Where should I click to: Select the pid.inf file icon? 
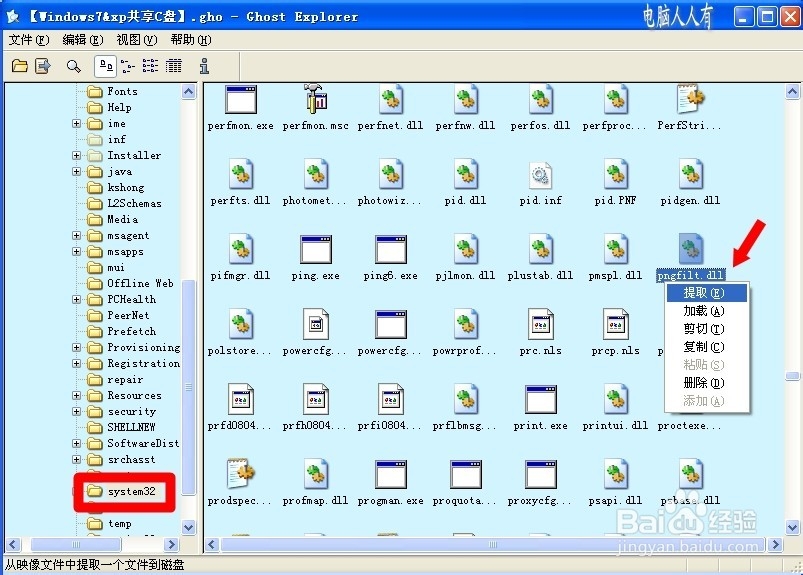tap(541, 175)
